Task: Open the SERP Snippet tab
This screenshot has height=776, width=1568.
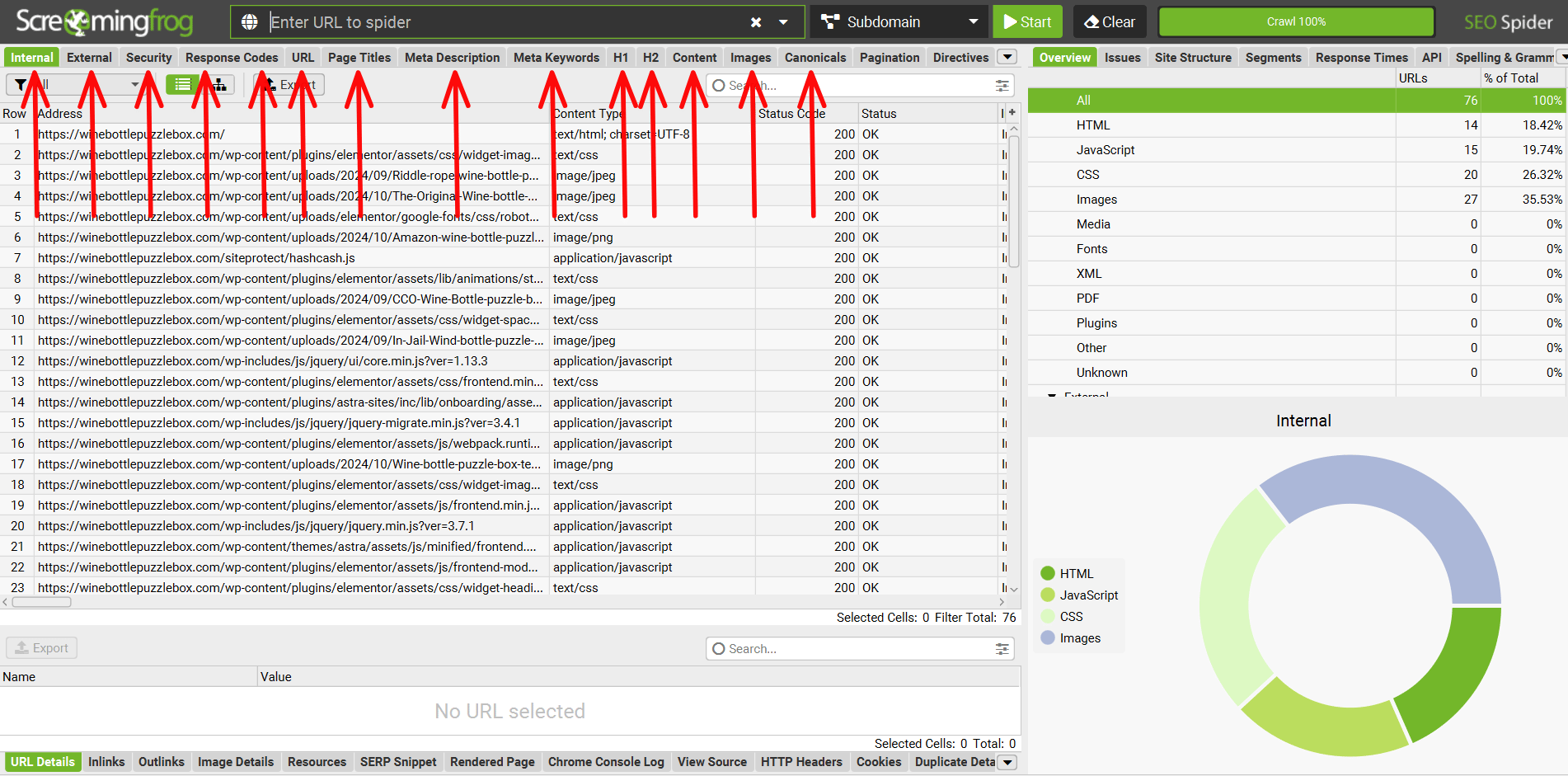Action: pyautogui.click(x=398, y=761)
